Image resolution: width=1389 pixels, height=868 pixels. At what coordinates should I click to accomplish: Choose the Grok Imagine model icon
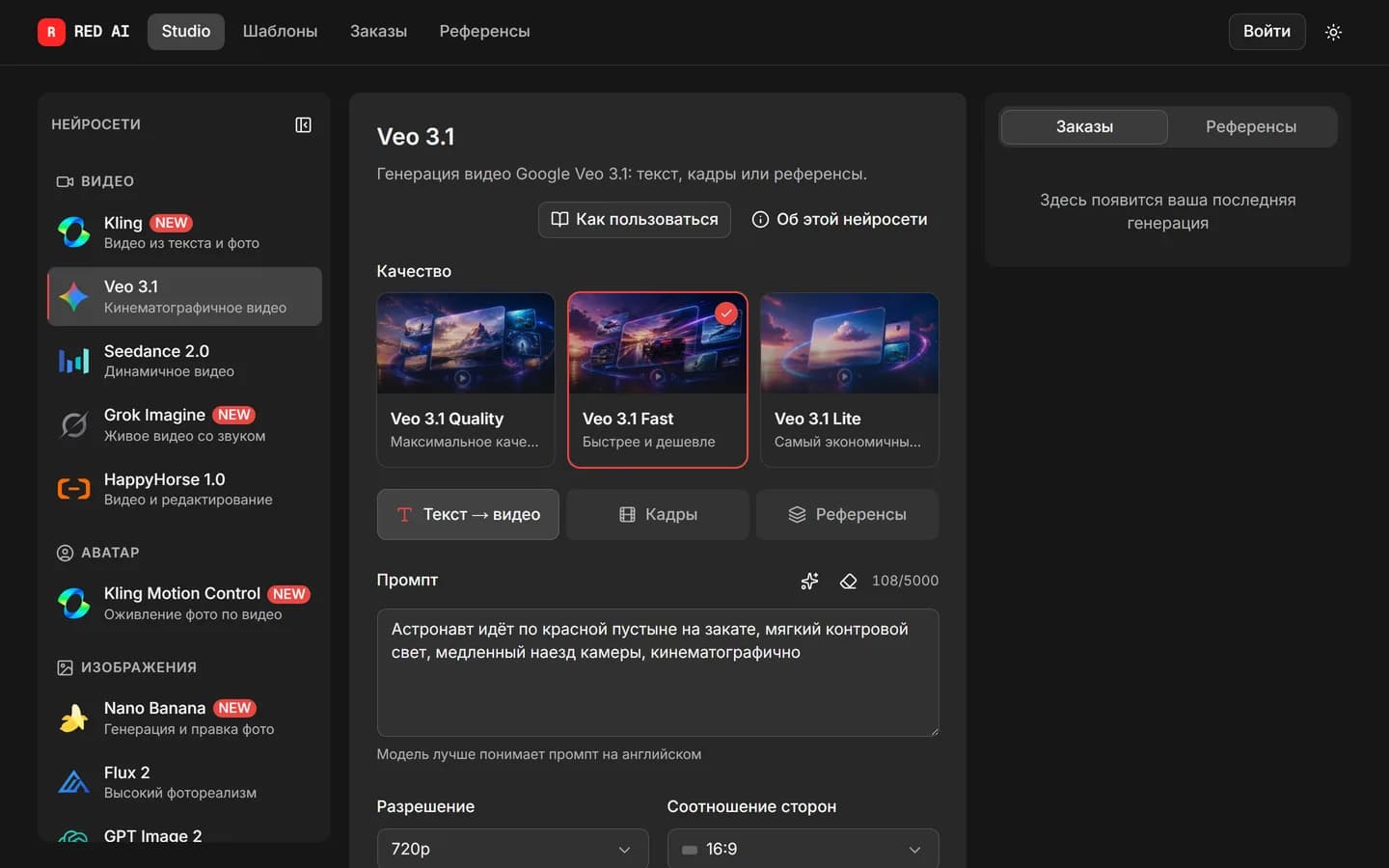coord(74,424)
